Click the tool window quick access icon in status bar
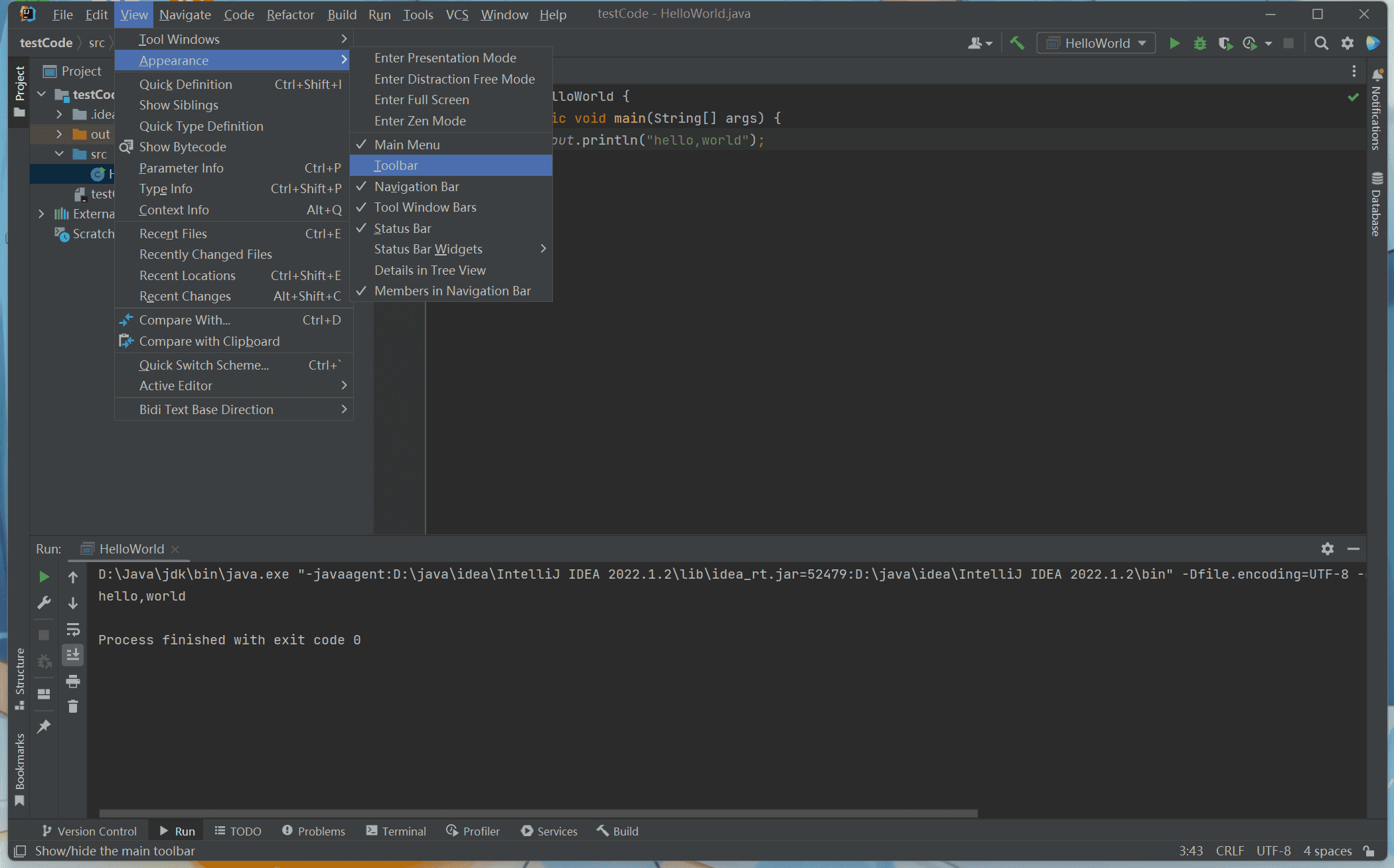The image size is (1394, 868). pos(20,851)
